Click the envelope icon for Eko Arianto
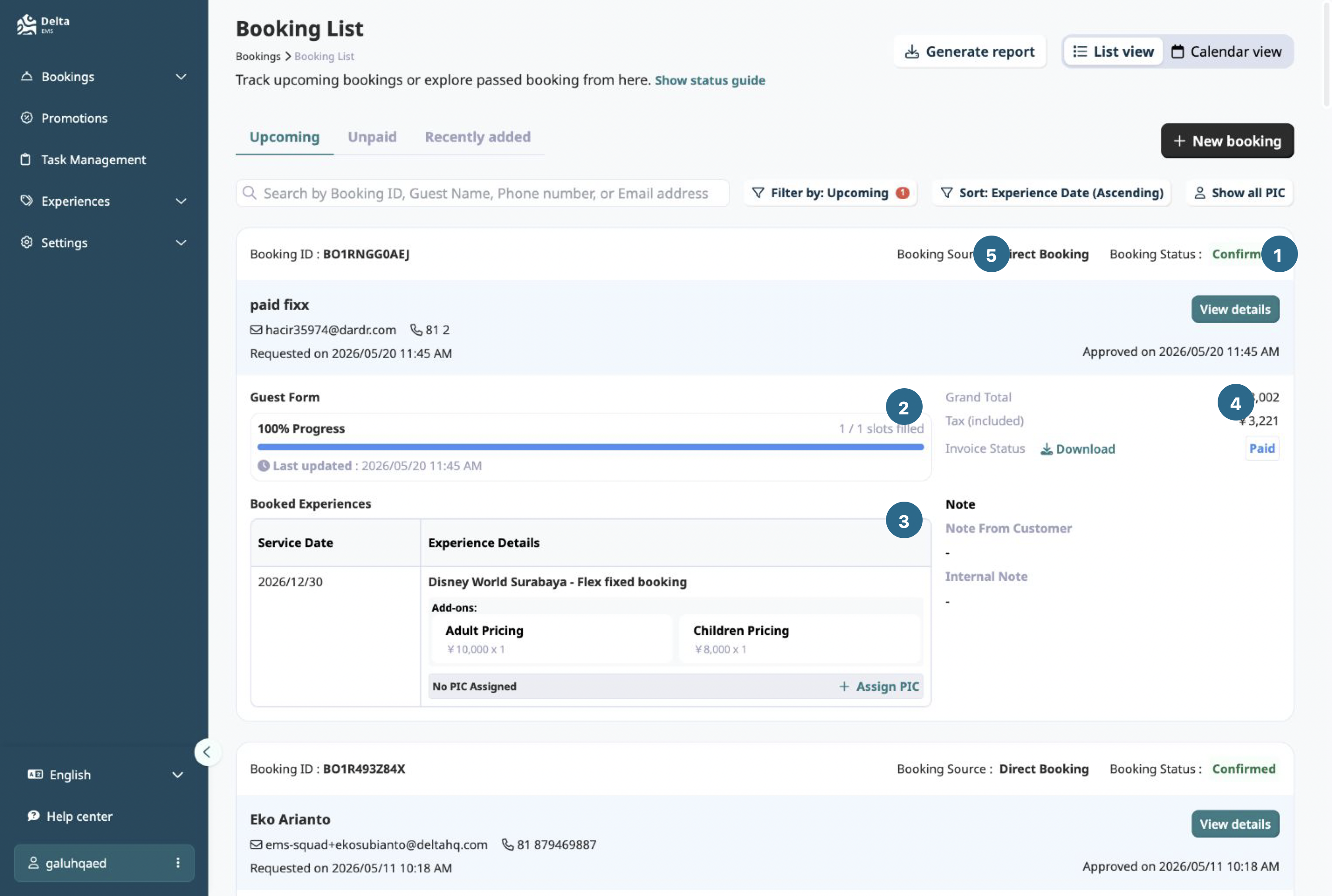1332x896 pixels. (256, 845)
